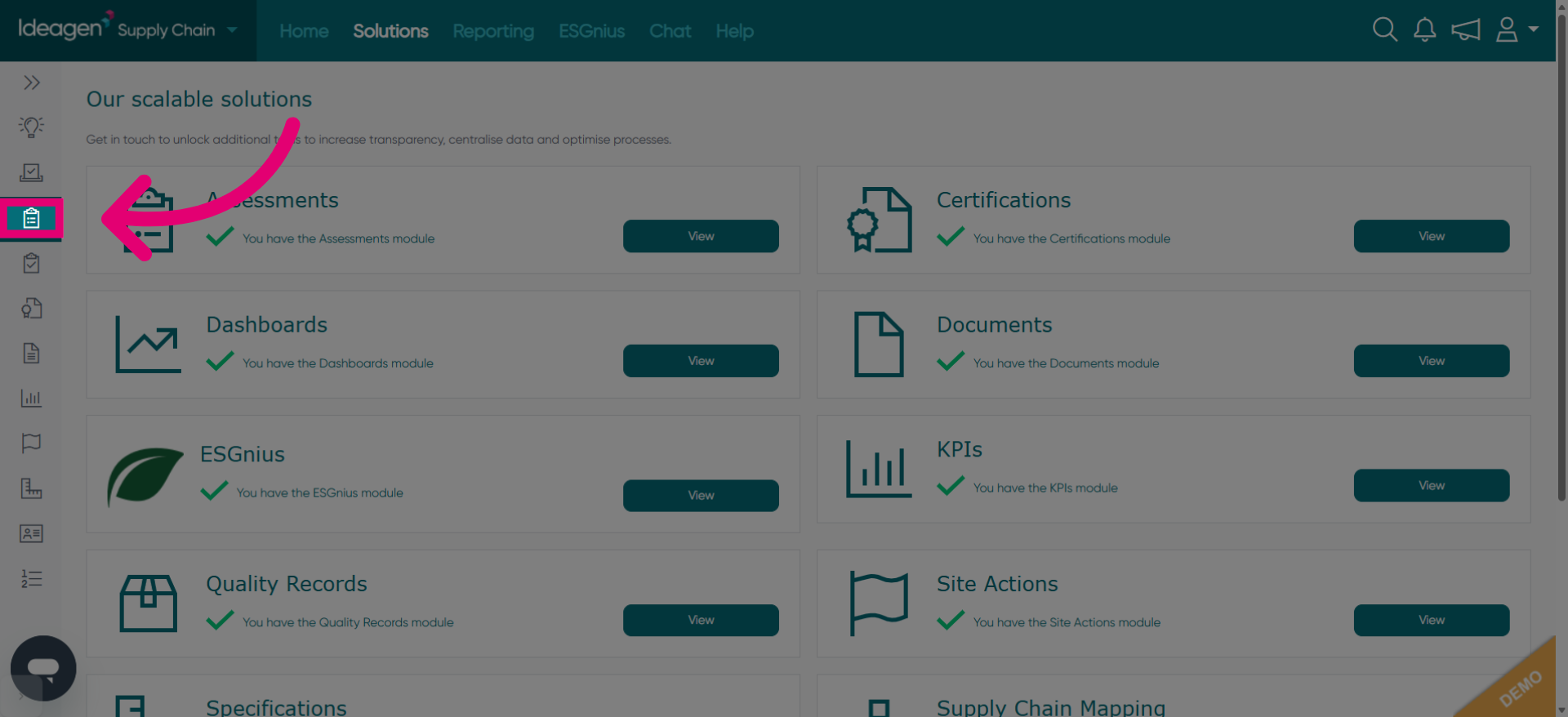Click the KPIs heading
1568x717 pixels.
coord(960,449)
